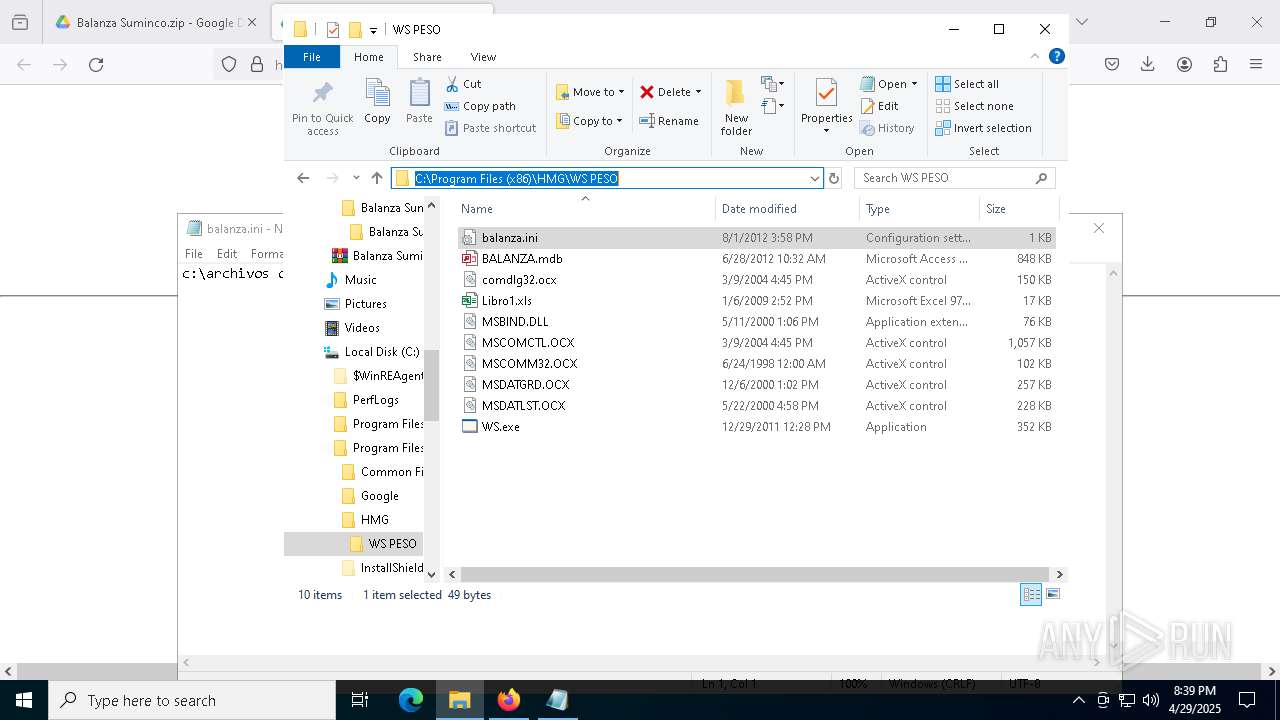The height and width of the screenshot is (720, 1280).
Task: Click Edit in ribbon
Action: (x=880, y=106)
